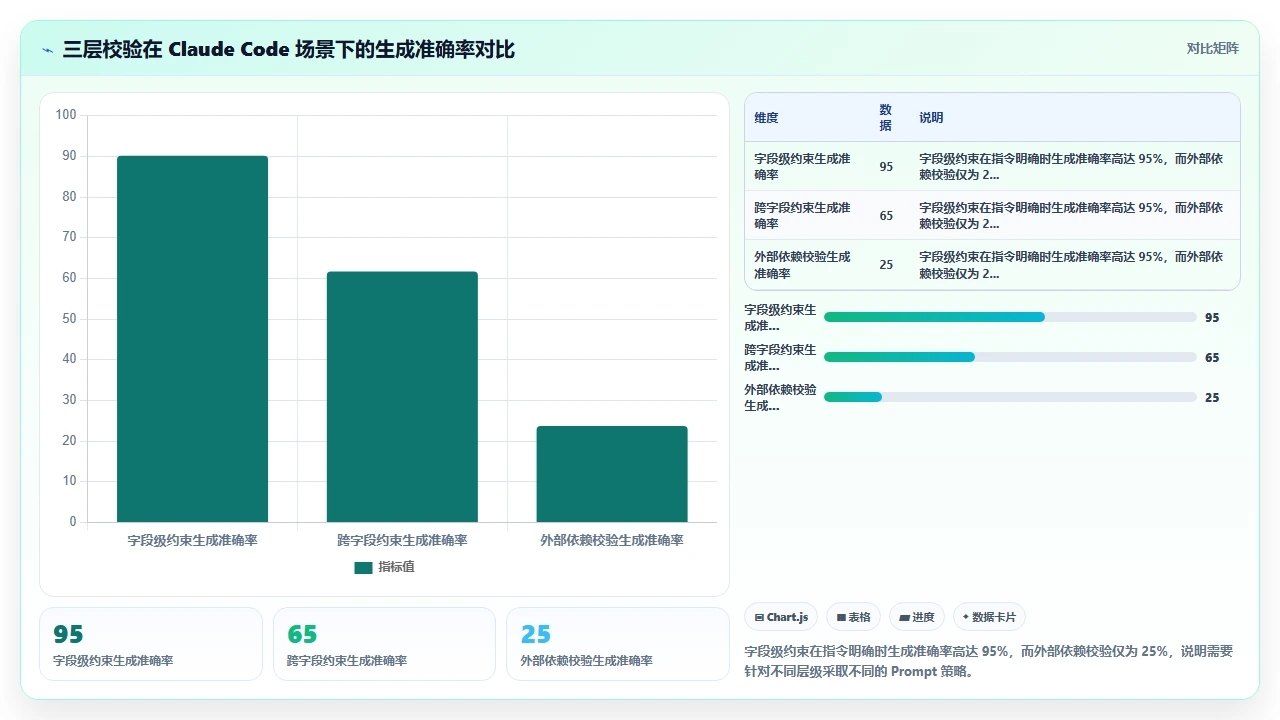Click the 跨字段约束生成准… progress row label
The width and height of the screenshot is (1280, 720).
(x=780, y=358)
